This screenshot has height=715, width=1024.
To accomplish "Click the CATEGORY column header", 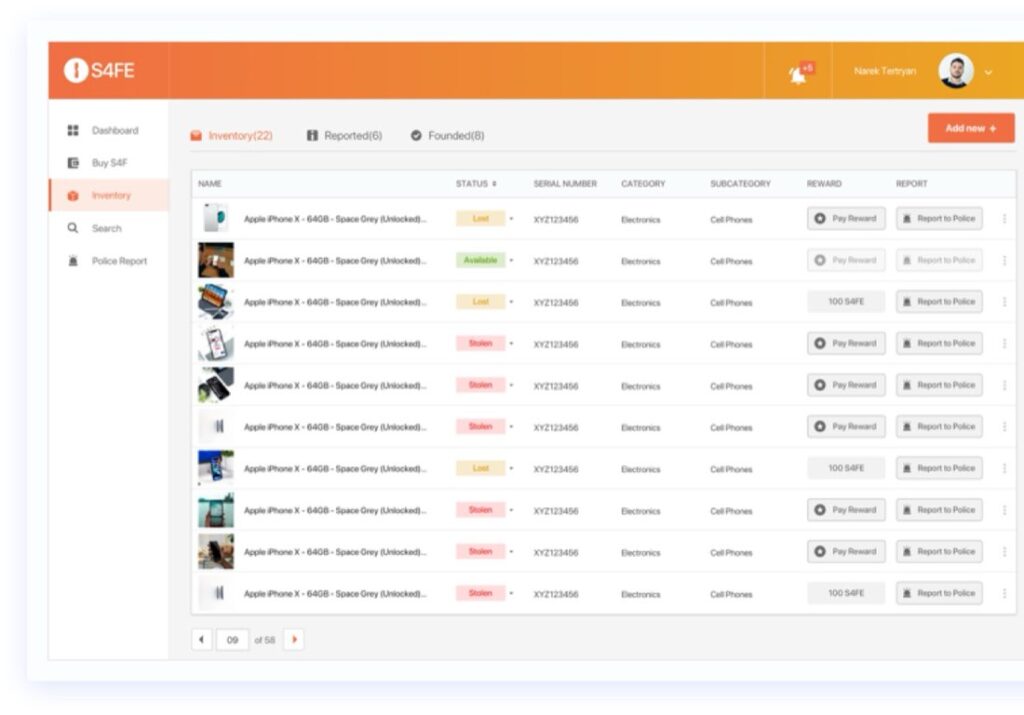I will pyautogui.click(x=643, y=183).
